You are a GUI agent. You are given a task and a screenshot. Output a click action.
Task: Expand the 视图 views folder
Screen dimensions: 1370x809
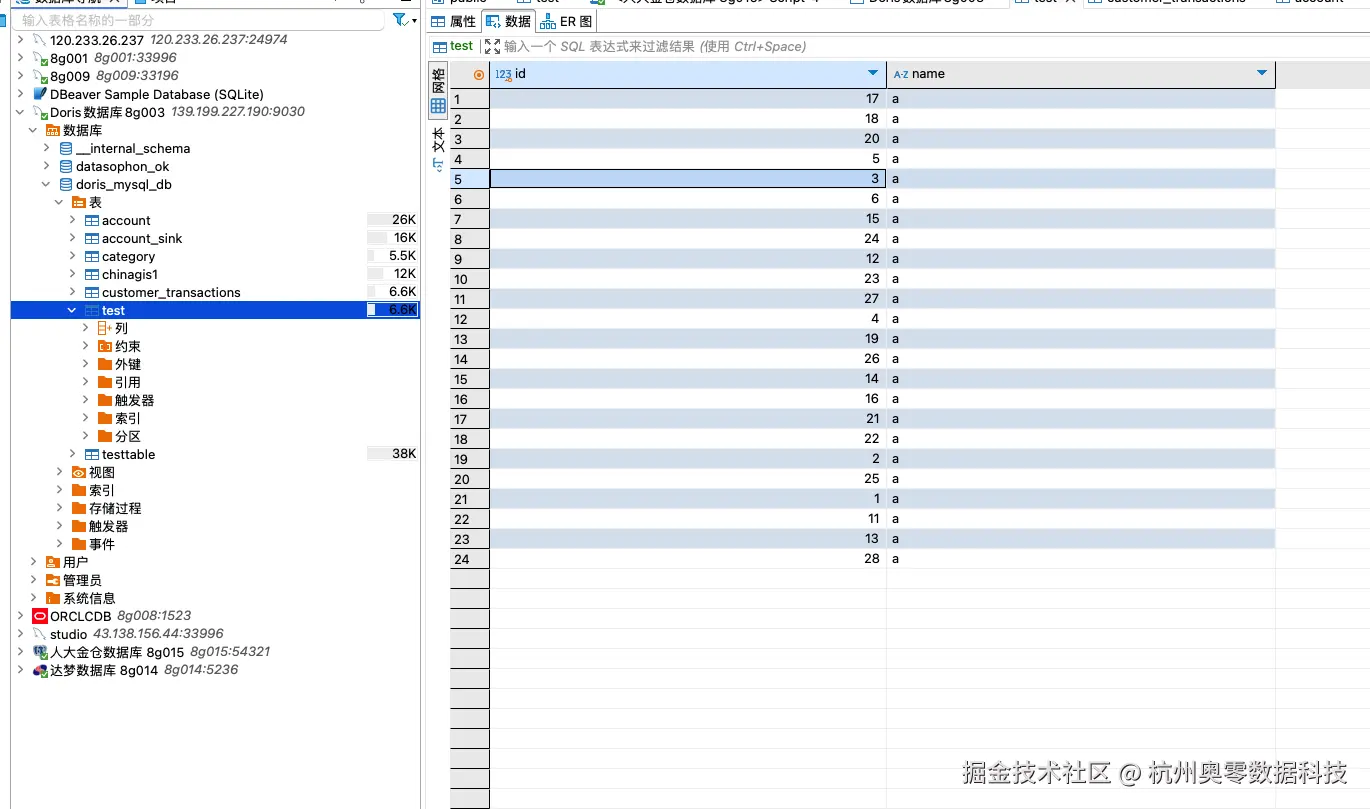[58, 472]
